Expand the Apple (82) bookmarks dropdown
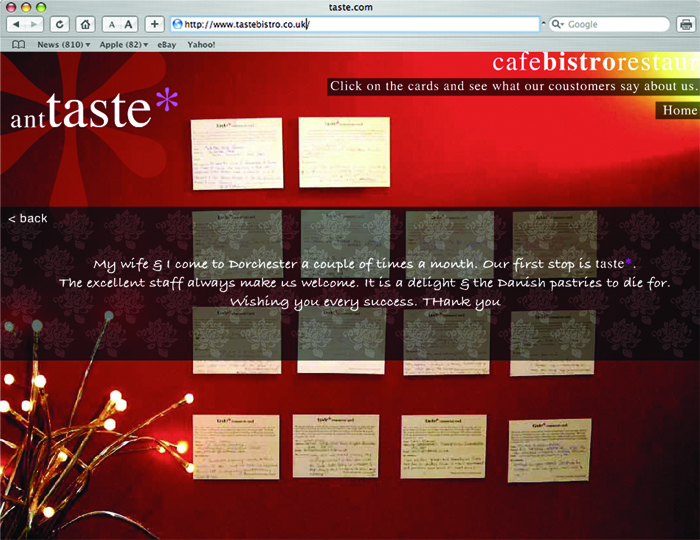Image resolution: width=700 pixels, height=540 pixels. click(x=124, y=45)
